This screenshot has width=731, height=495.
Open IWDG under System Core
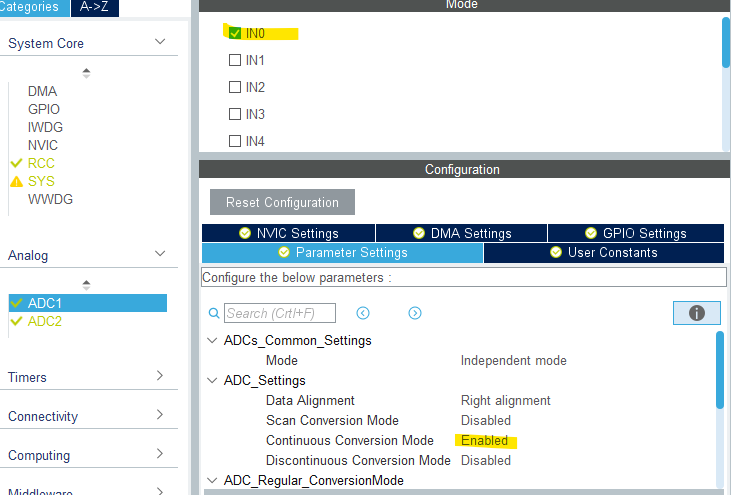45,127
